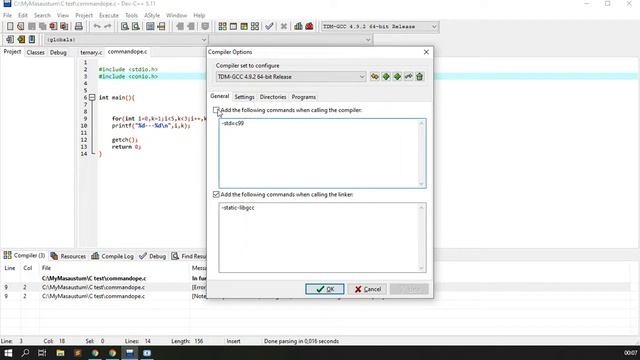The width and height of the screenshot is (640, 360).
Task: Open the empty function dropdown beside (globals)
Action: click(291, 40)
